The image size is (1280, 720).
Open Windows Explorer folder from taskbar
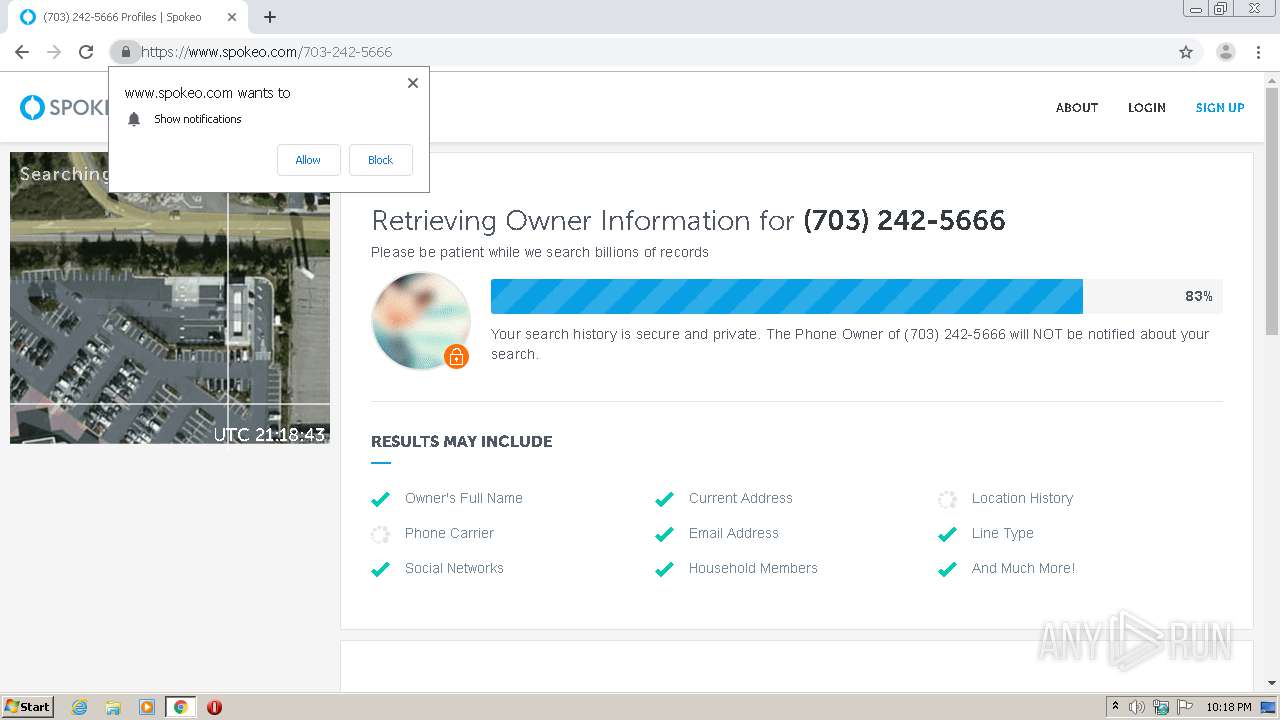(113, 707)
